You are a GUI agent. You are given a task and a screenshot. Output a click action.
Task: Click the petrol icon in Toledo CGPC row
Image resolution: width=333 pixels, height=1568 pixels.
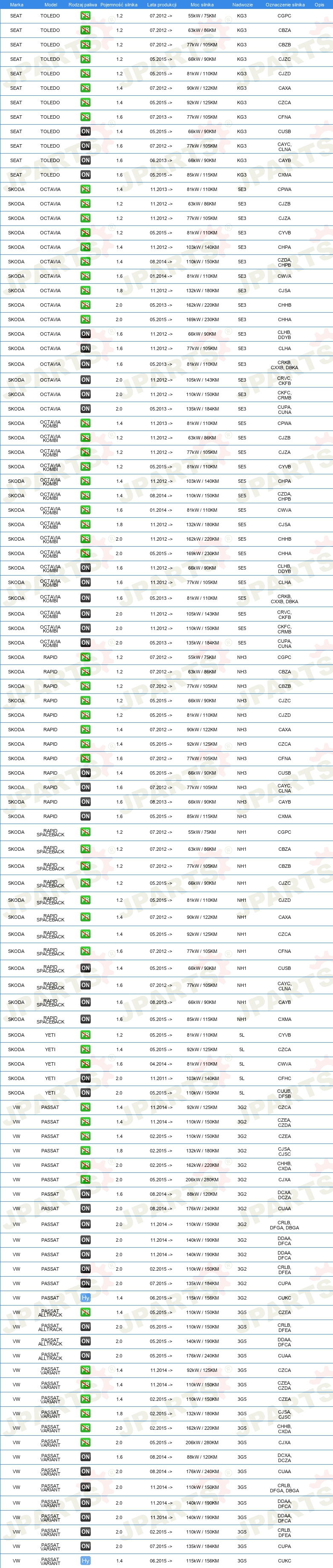click(x=85, y=16)
